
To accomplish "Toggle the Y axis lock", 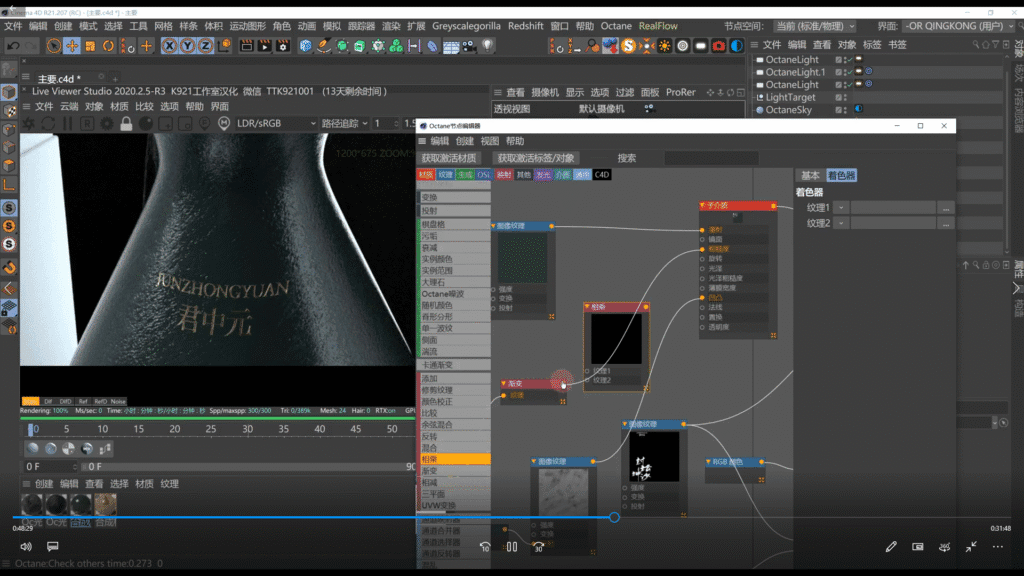I will 188,46.
